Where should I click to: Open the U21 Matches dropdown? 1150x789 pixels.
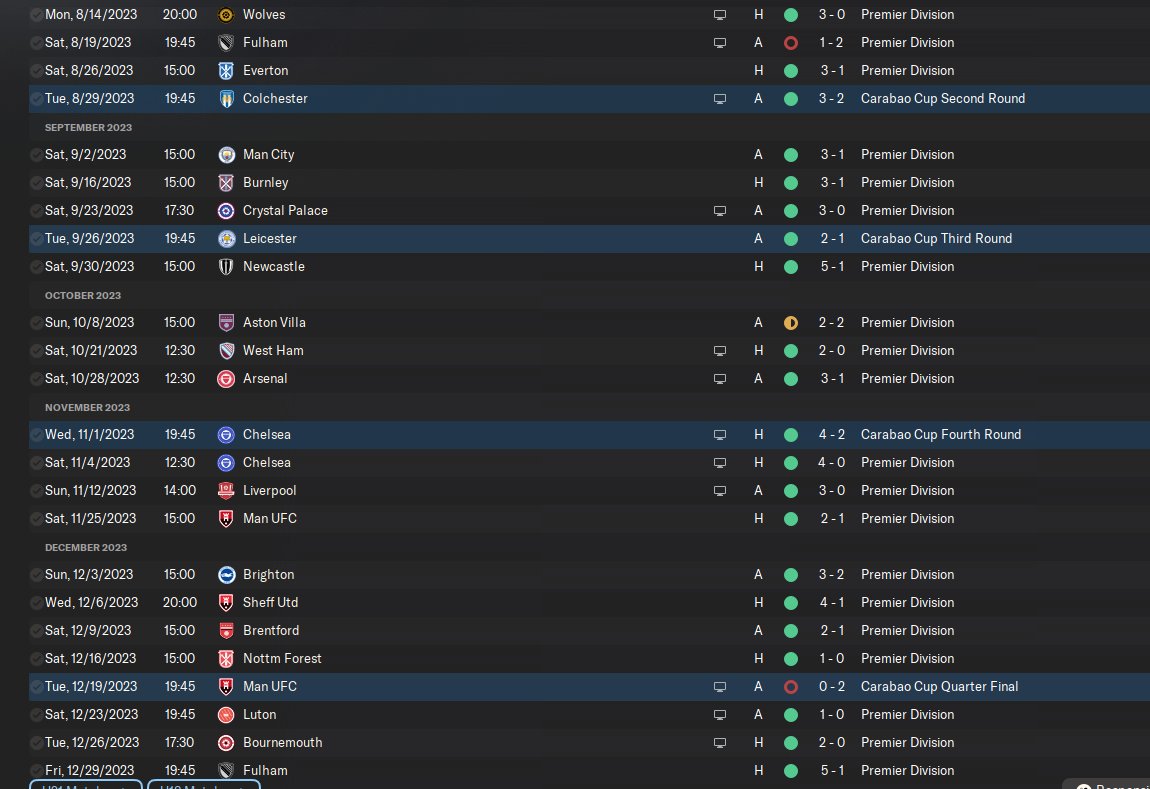(86, 785)
